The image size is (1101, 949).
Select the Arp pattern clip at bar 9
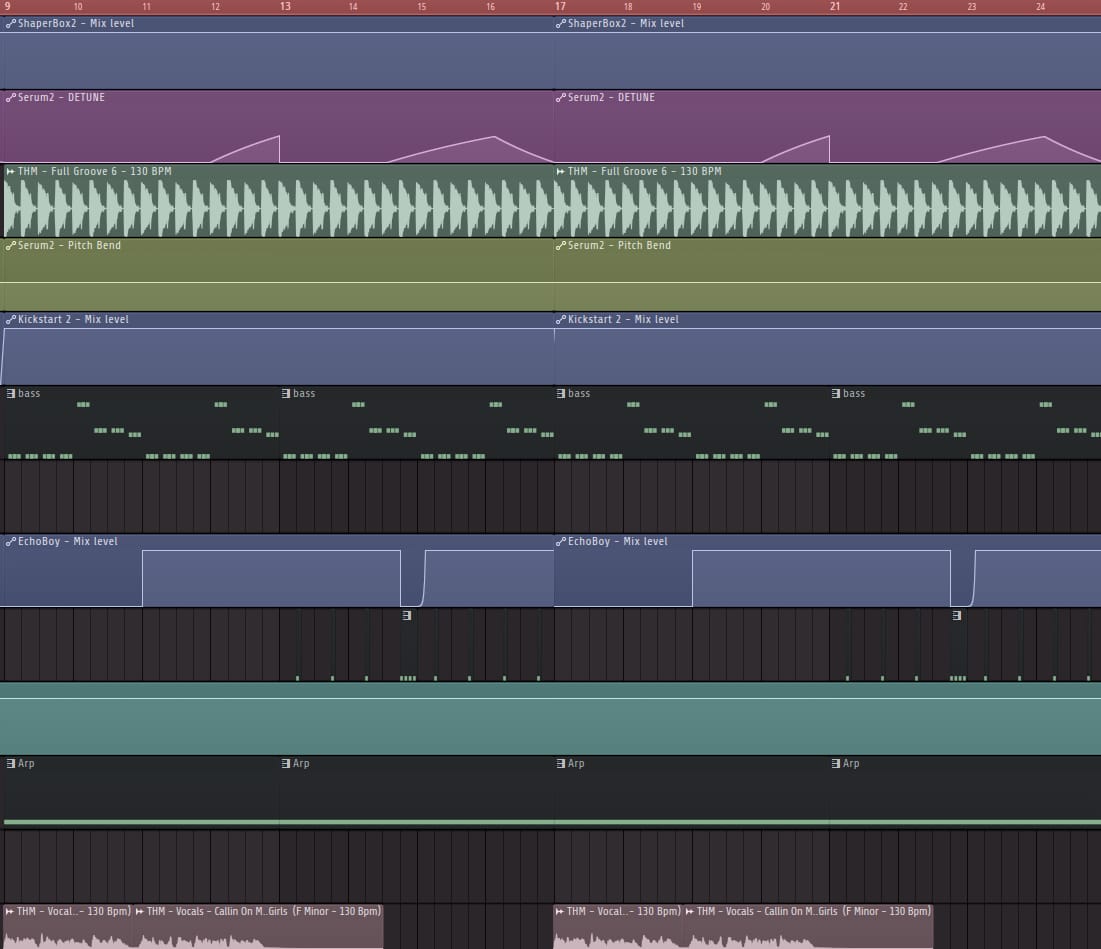(141, 793)
